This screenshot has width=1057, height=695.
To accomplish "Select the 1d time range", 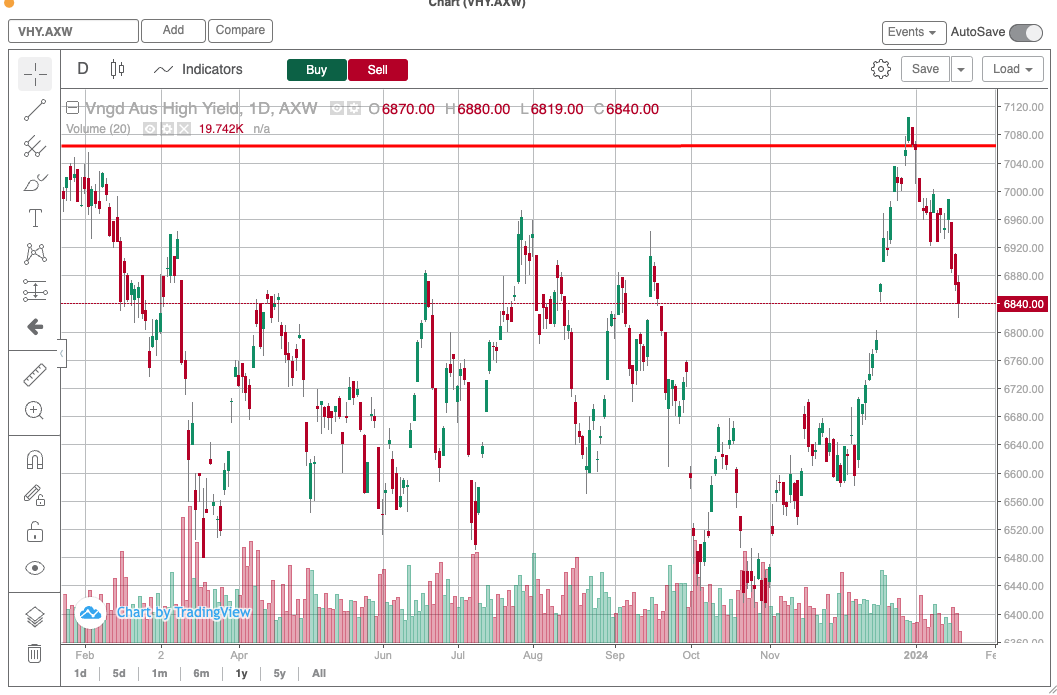I will [x=80, y=673].
